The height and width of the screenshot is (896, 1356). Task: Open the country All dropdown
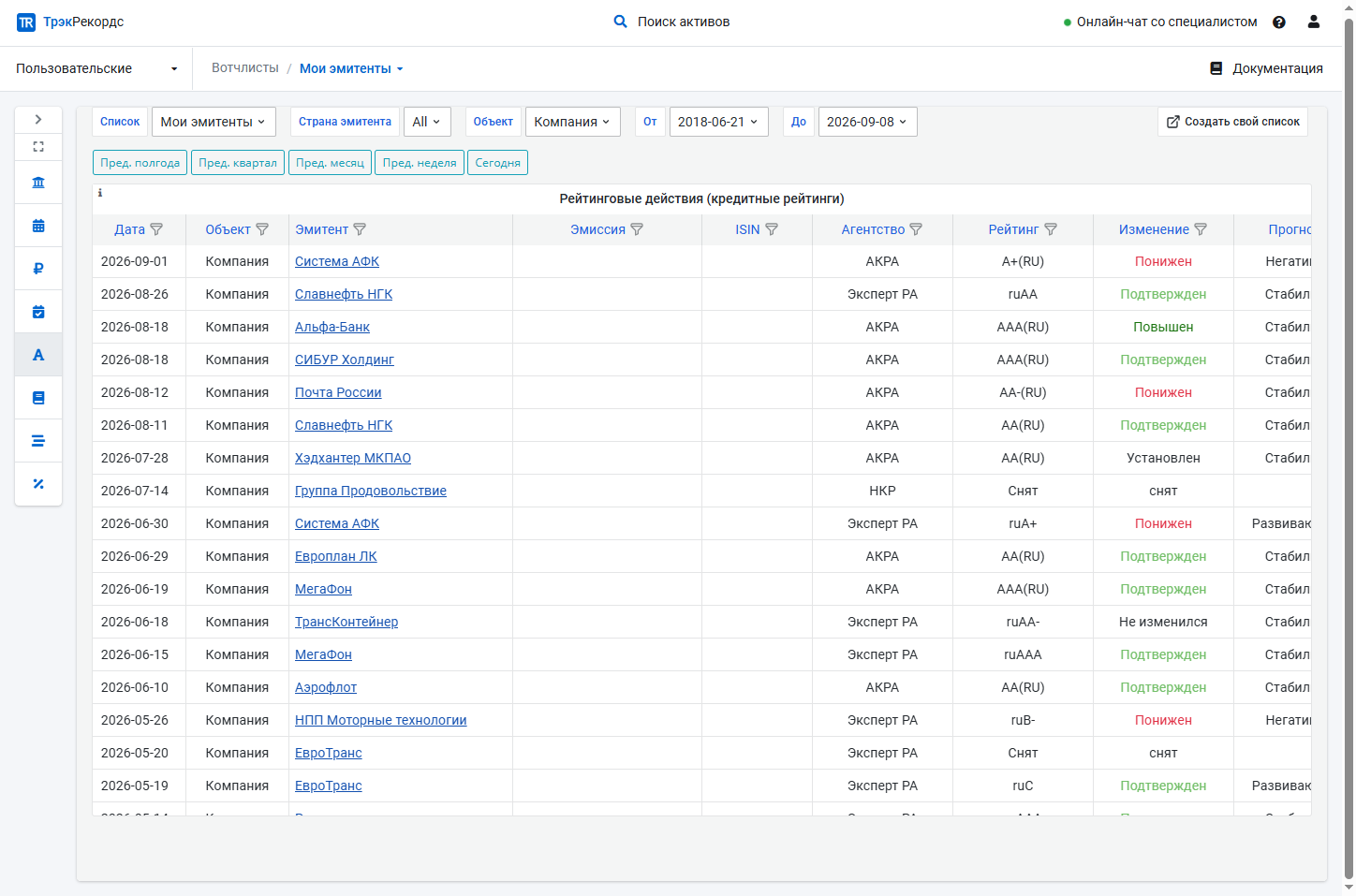click(427, 122)
